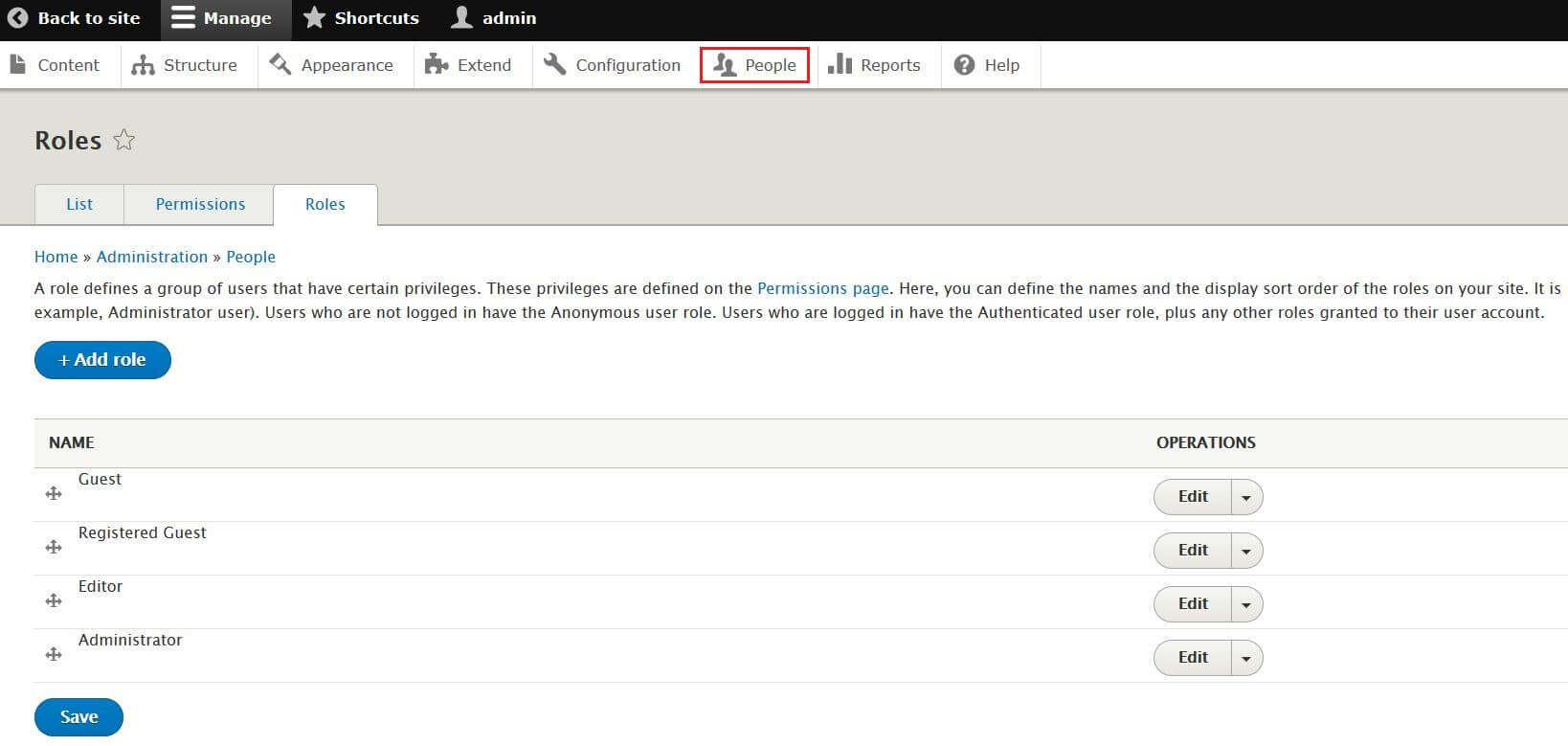Expand operations dropdown arrow for Guest
The height and width of the screenshot is (746, 1568).
(x=1245, y=497)
